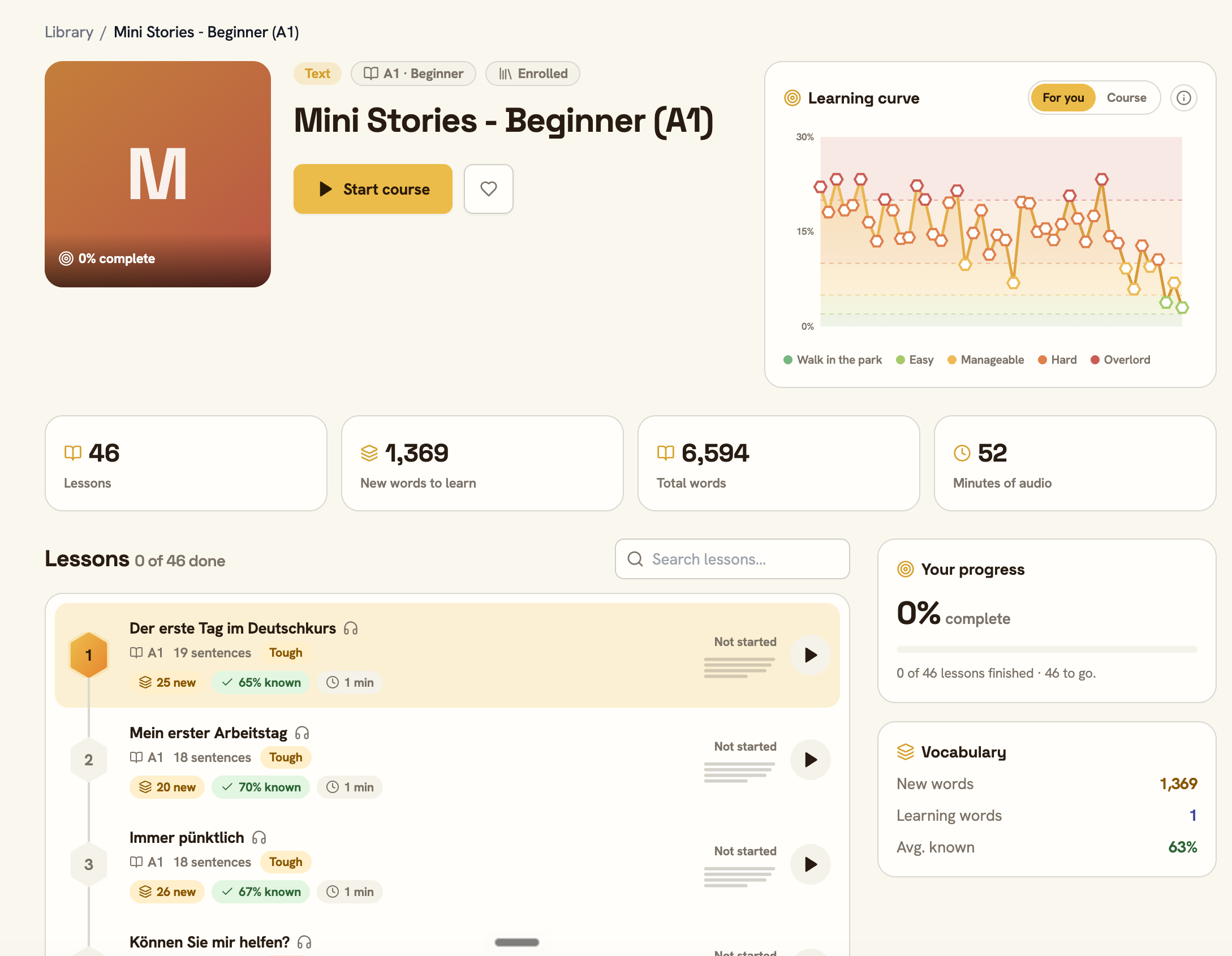Click the 20 new words badge

pyautogui.click(x=167, y=787)
